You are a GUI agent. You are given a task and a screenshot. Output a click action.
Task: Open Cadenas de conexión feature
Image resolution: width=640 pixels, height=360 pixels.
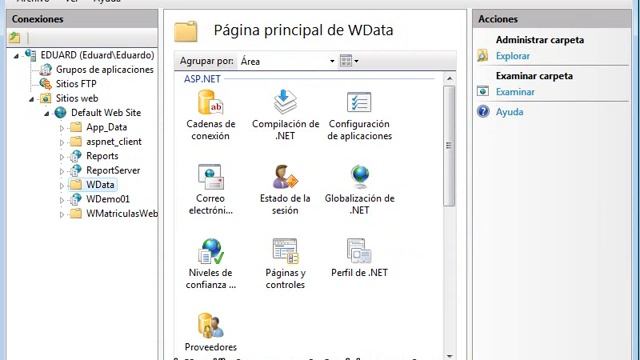point(211,115)
